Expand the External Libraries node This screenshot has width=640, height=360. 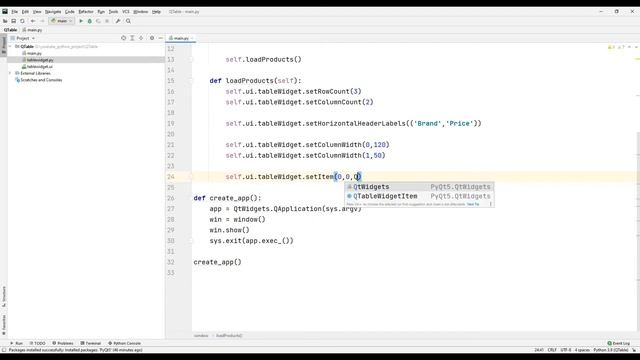click(x=10, y=73)
